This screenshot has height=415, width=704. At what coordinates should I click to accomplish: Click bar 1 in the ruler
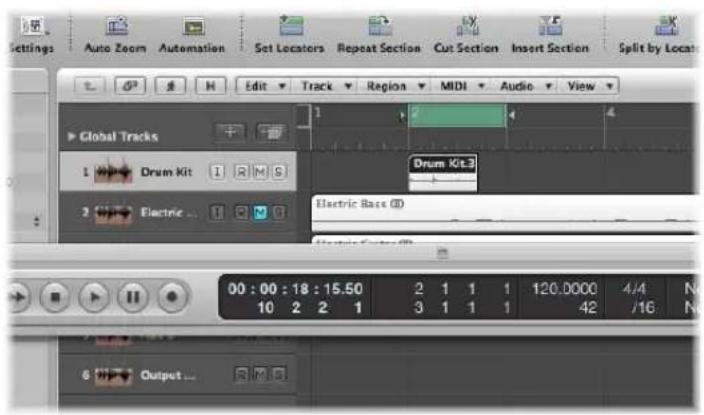pos(318,112)
